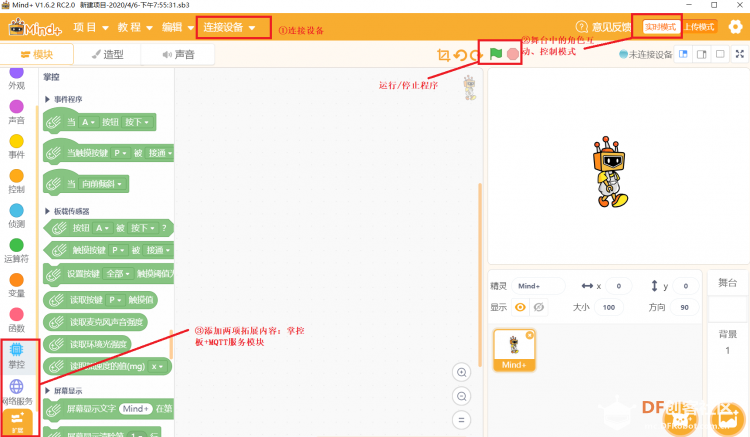
Task: Open the 按下 dropdown in 当按钮 hat block
Action: (137, 122)
